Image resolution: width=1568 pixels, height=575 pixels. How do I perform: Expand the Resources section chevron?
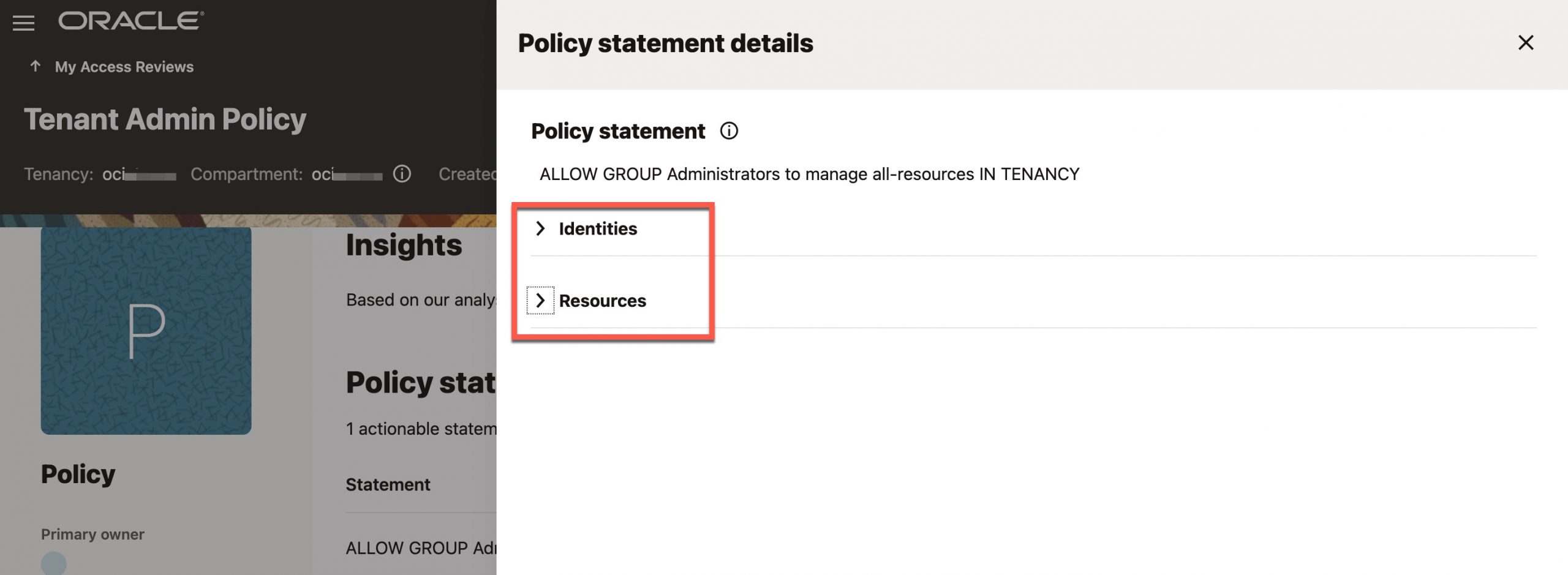tap(540, 301)
